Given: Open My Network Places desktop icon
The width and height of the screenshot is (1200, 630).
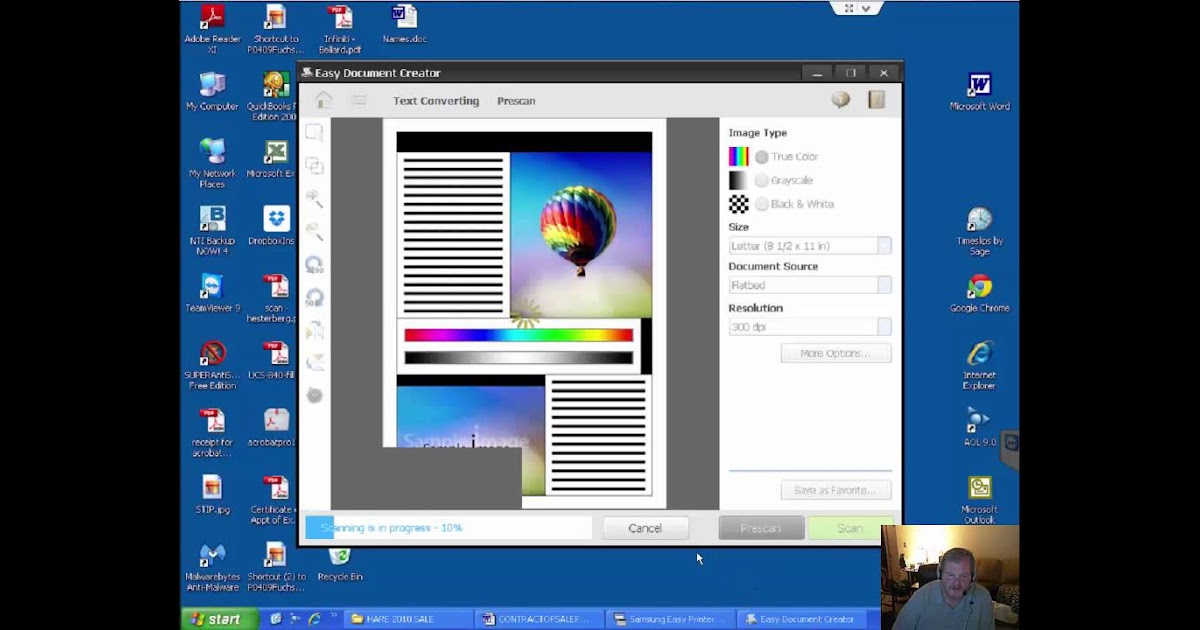Looking at the screenshot, I should pyautogui.click(x=212, y=163).
